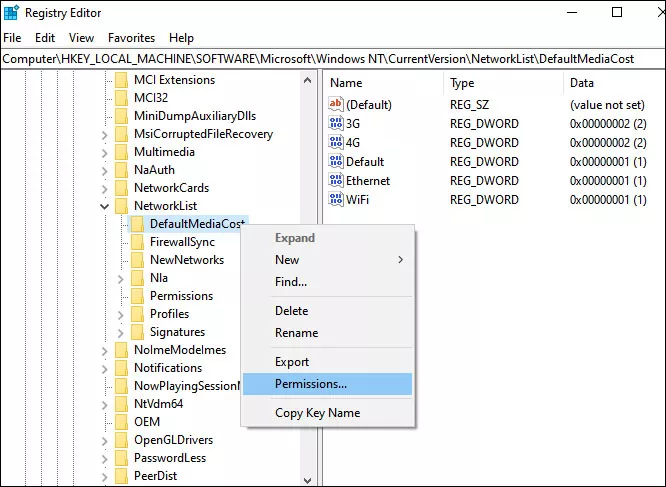This screenshot has height=487, width=666.
Task: Select the '(value not set)' data cell
Action: pos(607,105)
